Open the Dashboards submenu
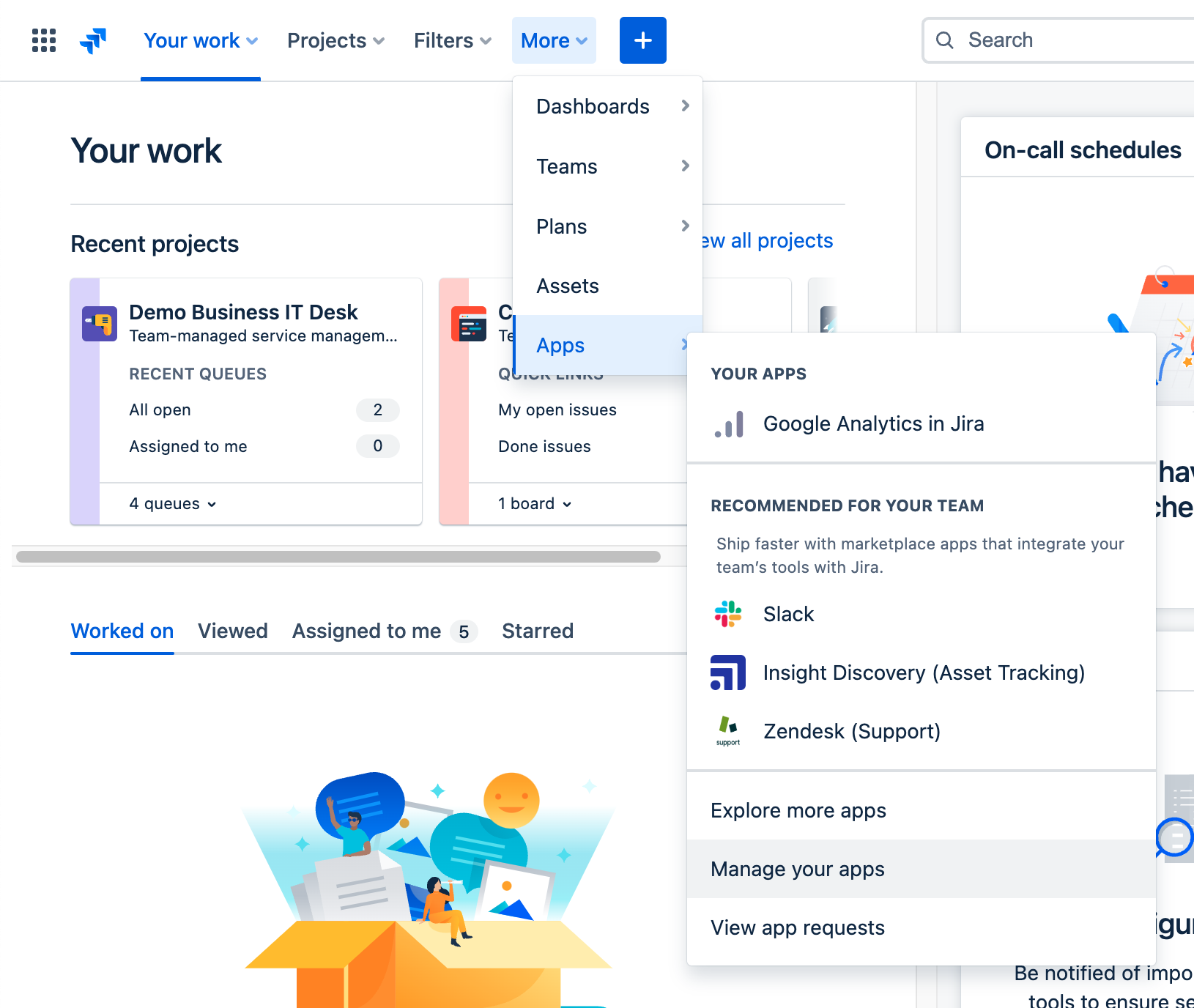 608,106
